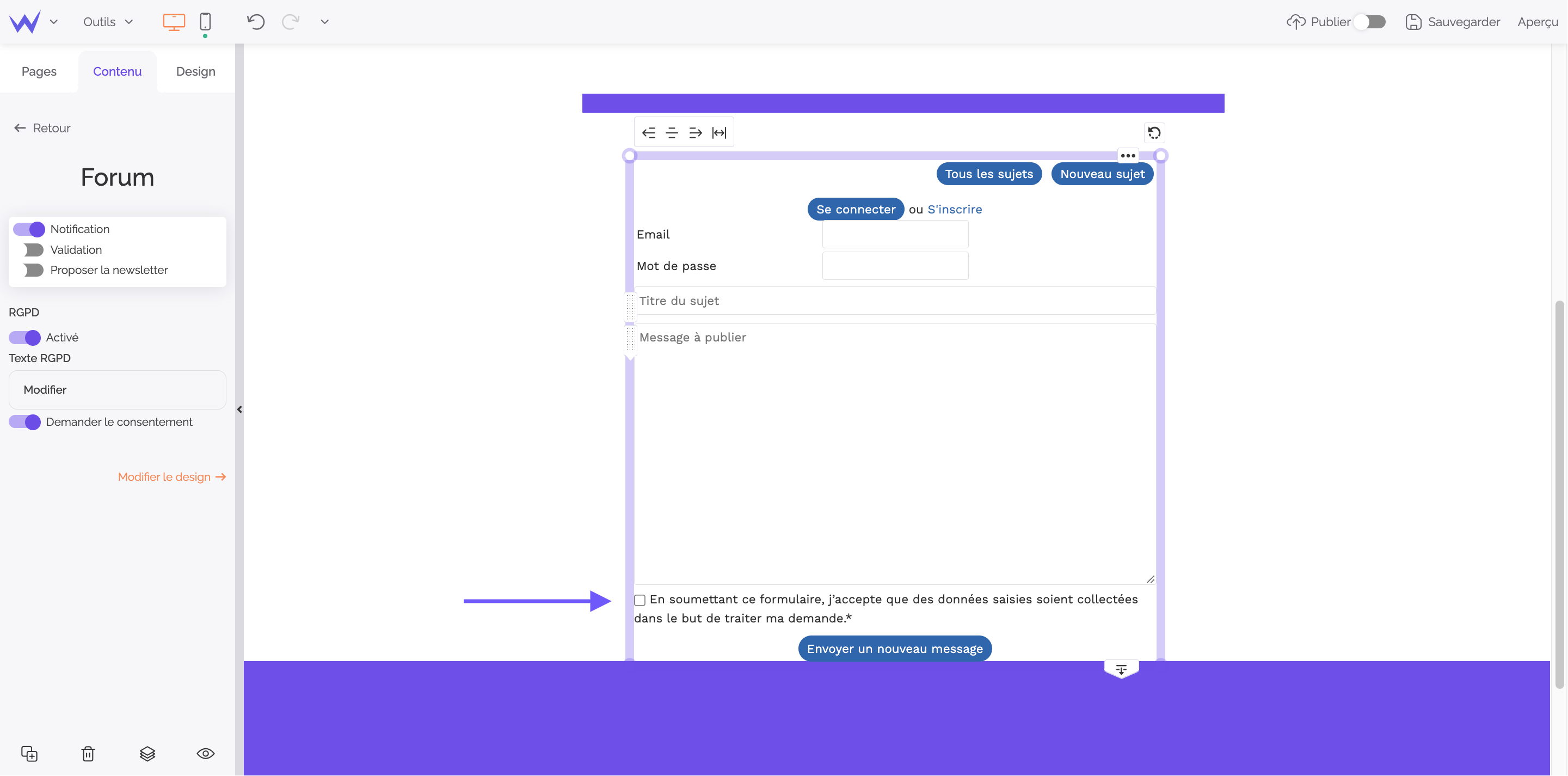Click the align right icon in toolbar
1568x776 pixels.
pyautogui.click(x=696, y=132)
